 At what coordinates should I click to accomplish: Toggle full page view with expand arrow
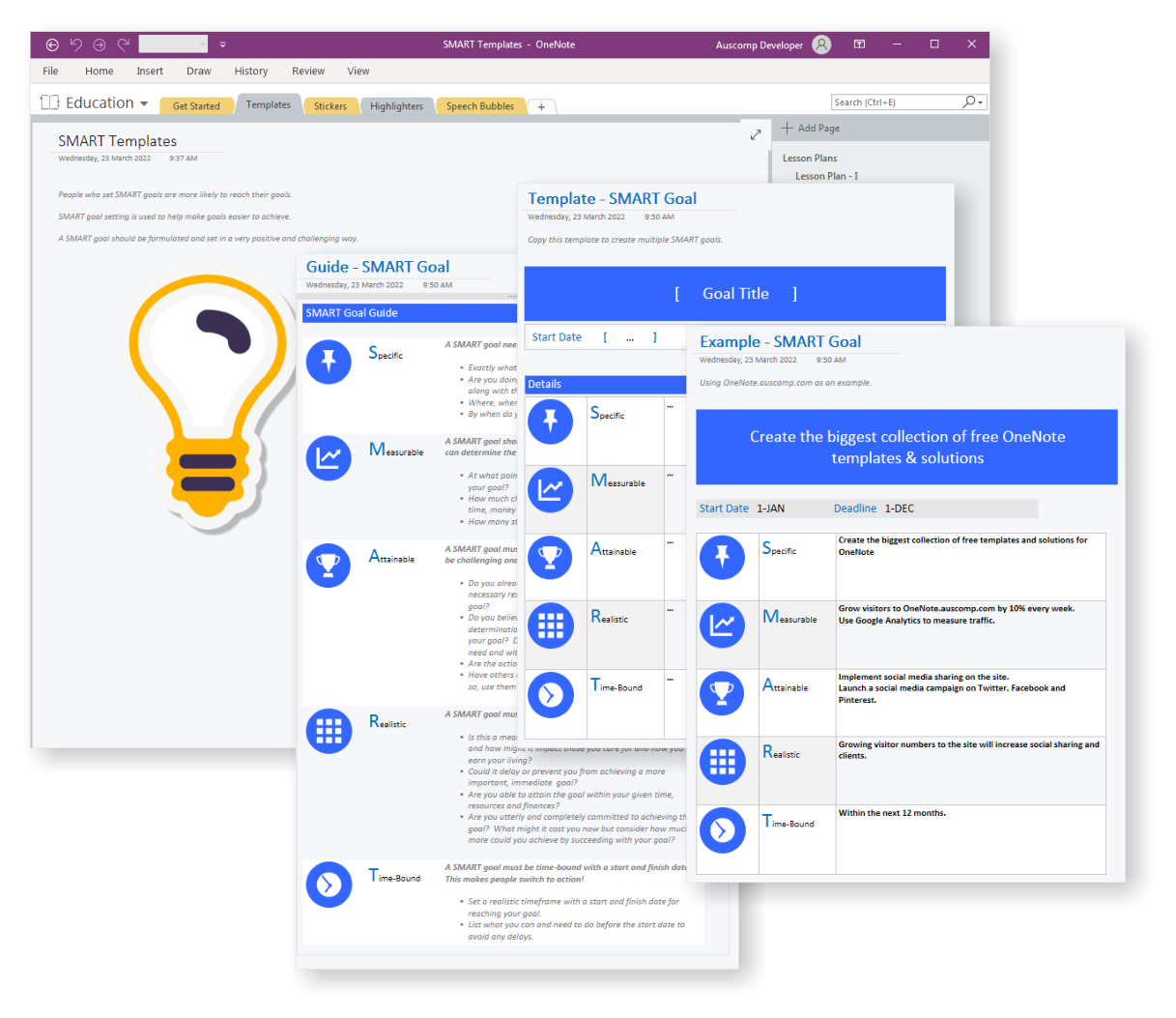756,134
